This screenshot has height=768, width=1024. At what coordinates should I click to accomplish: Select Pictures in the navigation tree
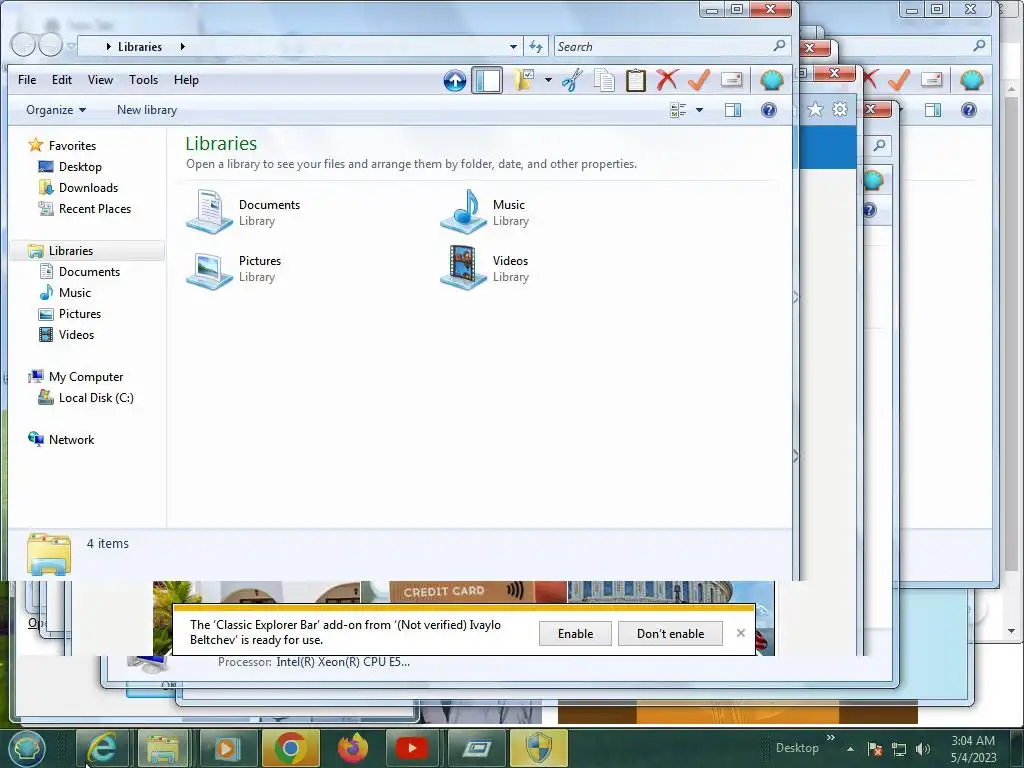tap(80, 313)
